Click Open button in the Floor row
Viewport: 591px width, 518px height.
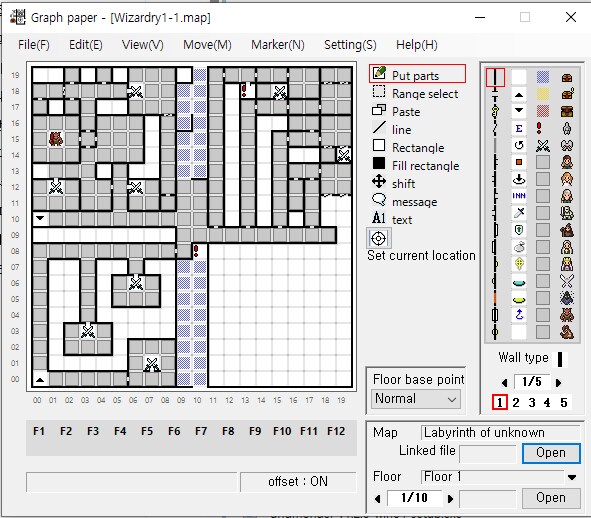[551, 498]
